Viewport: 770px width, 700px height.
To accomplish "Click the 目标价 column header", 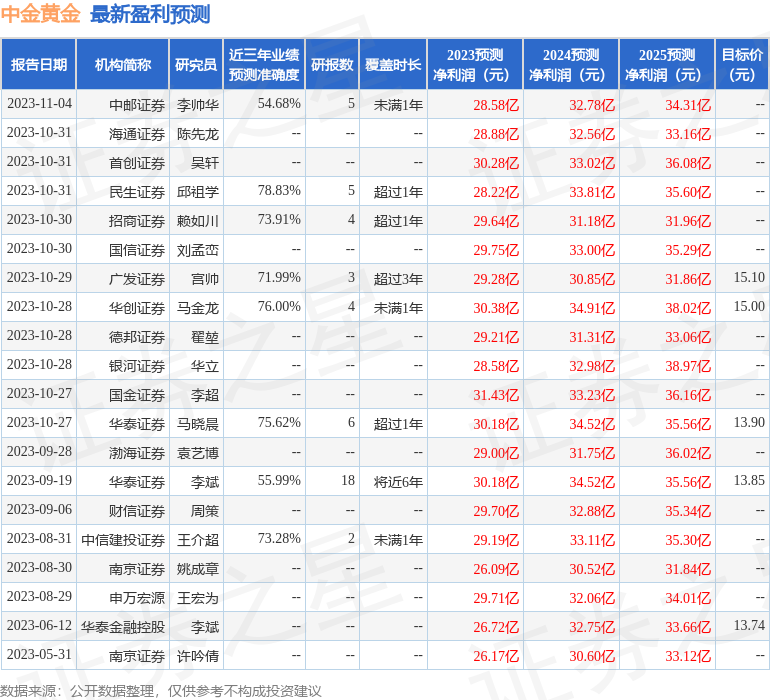I will point(742,64).
